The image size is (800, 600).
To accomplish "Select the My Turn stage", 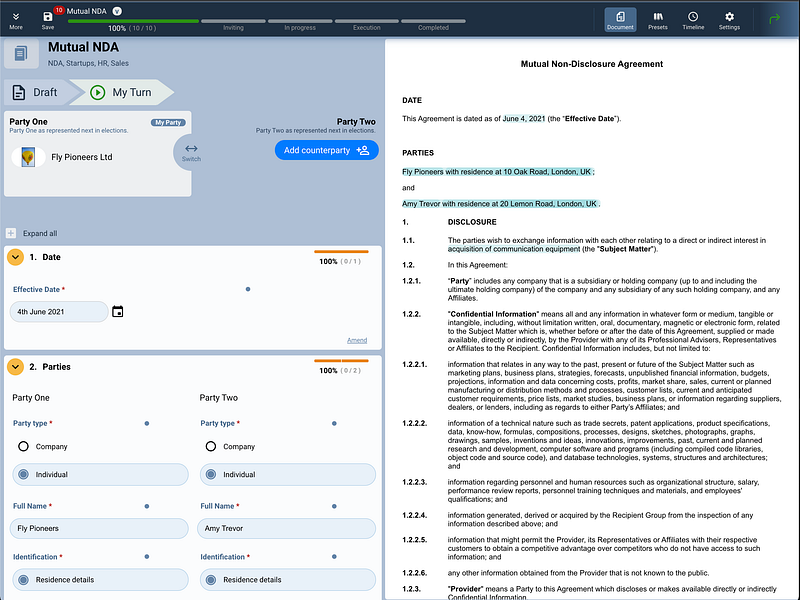I will click(x=121, y=92).
